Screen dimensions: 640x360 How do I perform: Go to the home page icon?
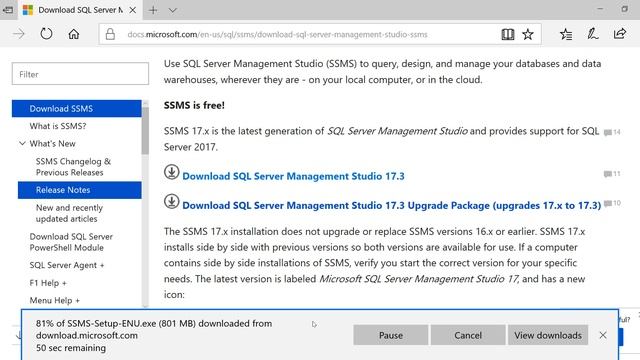click(74, 34)
